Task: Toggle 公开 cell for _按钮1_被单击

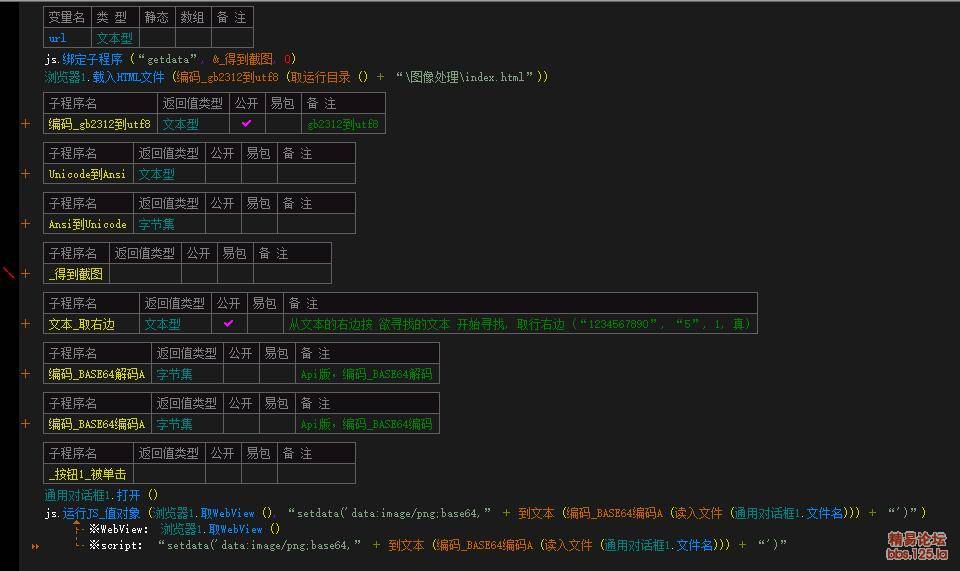Action: [x=223, y=474]
